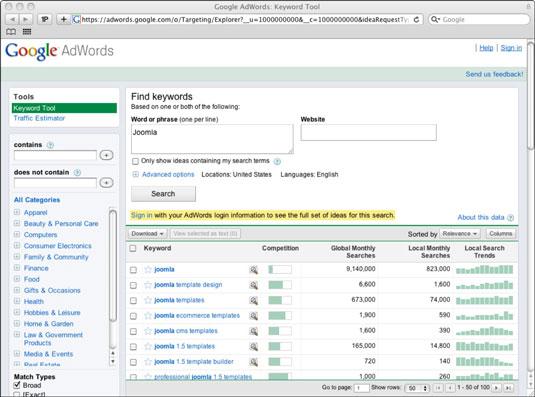The width and height of the screenshot is (535, 397).
Task: Expand Computers category
Action: 17,234
